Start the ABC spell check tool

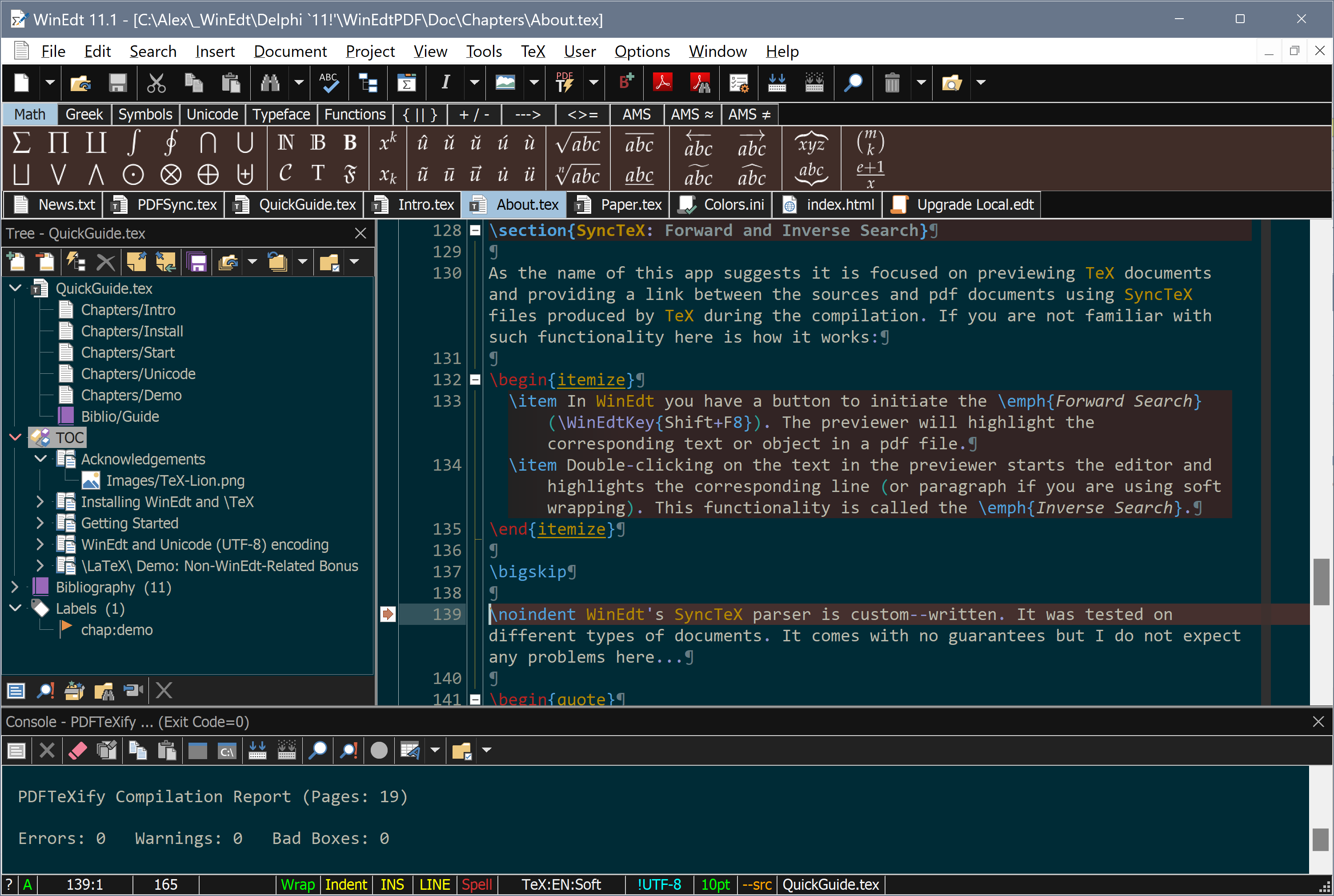329,83
